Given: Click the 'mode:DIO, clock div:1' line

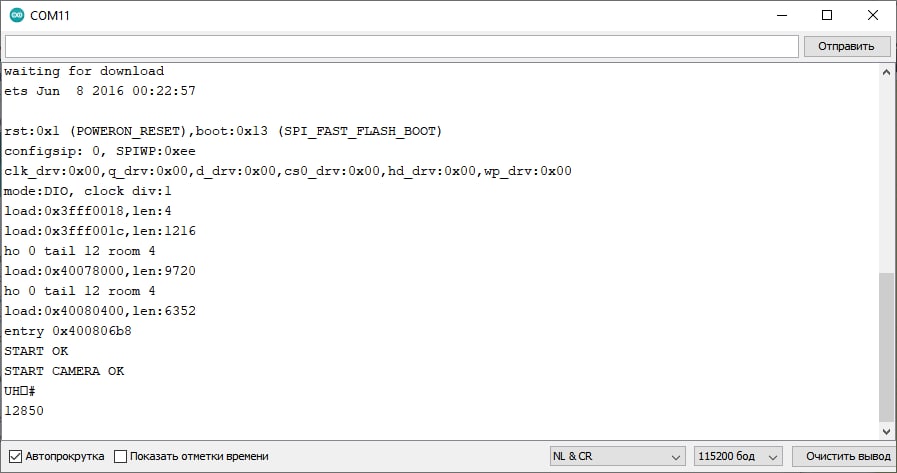Looking at the screenshot, I should pos(88,191).
